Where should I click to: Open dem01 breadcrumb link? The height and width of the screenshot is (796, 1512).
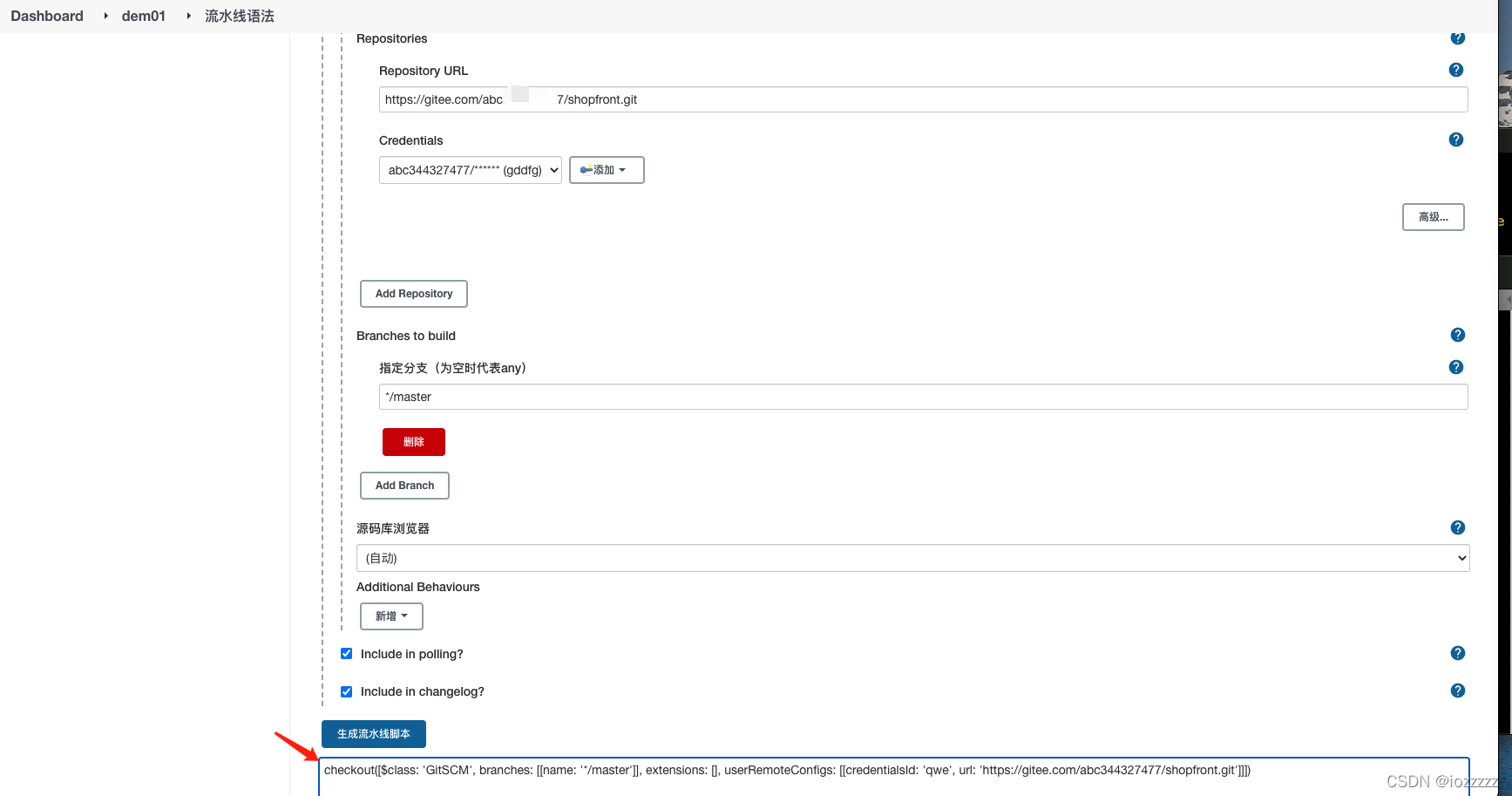pos(144,16)
